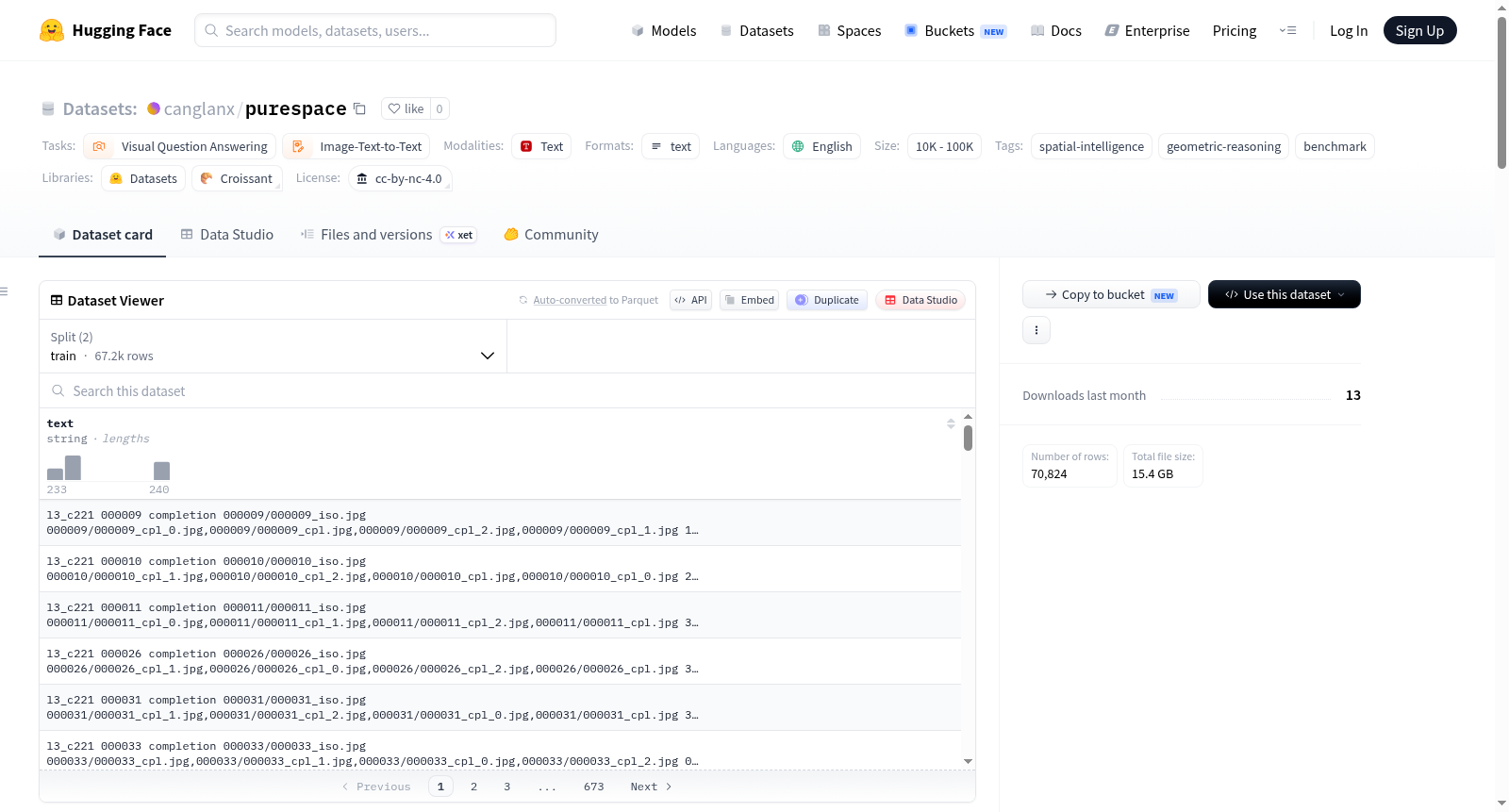
Task: Select the row starting with 000026 completion
Action: [500, 661]
